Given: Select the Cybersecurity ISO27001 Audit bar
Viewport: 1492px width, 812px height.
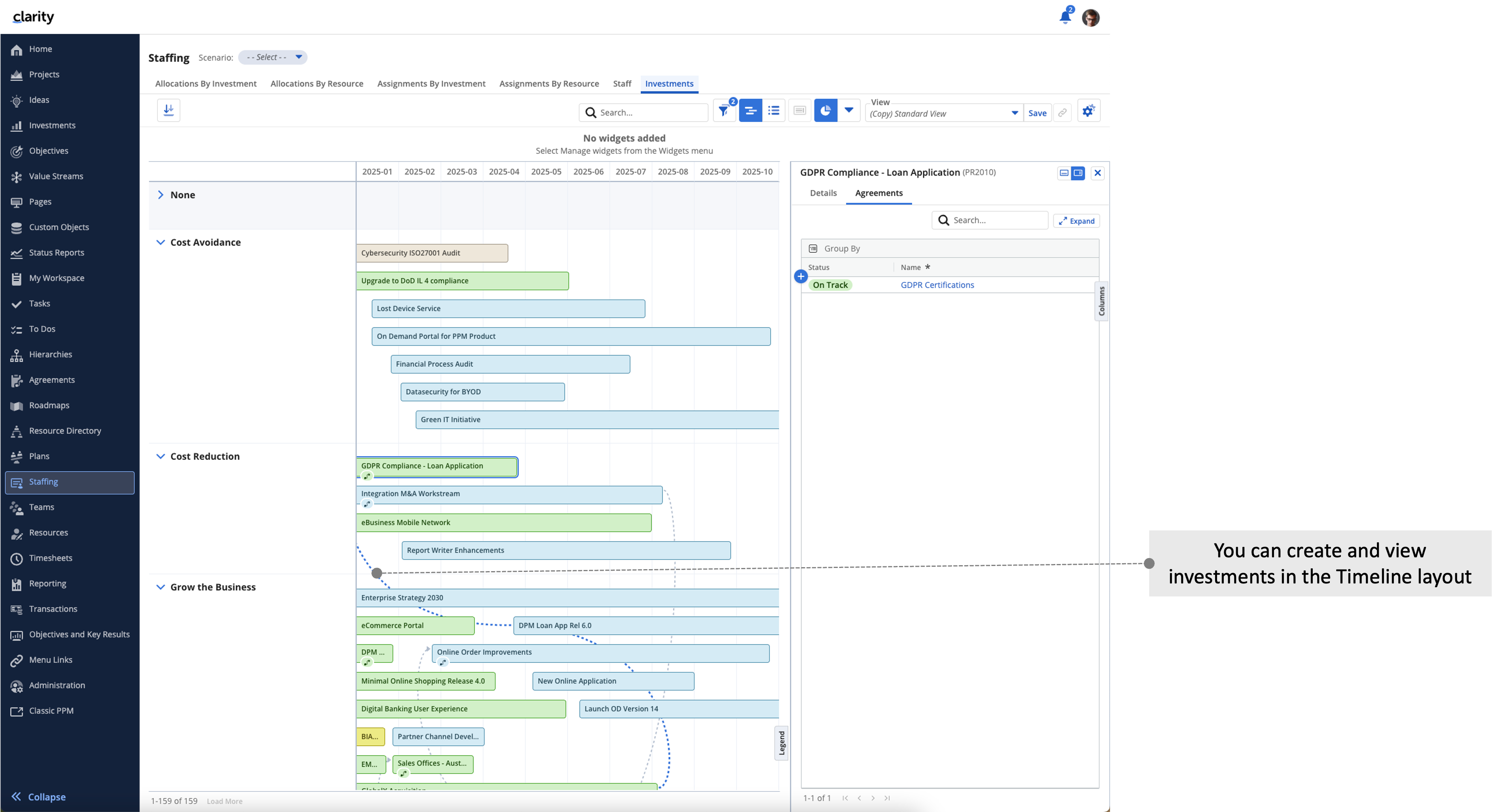Looking at the screenshot, I should (432, 253).
